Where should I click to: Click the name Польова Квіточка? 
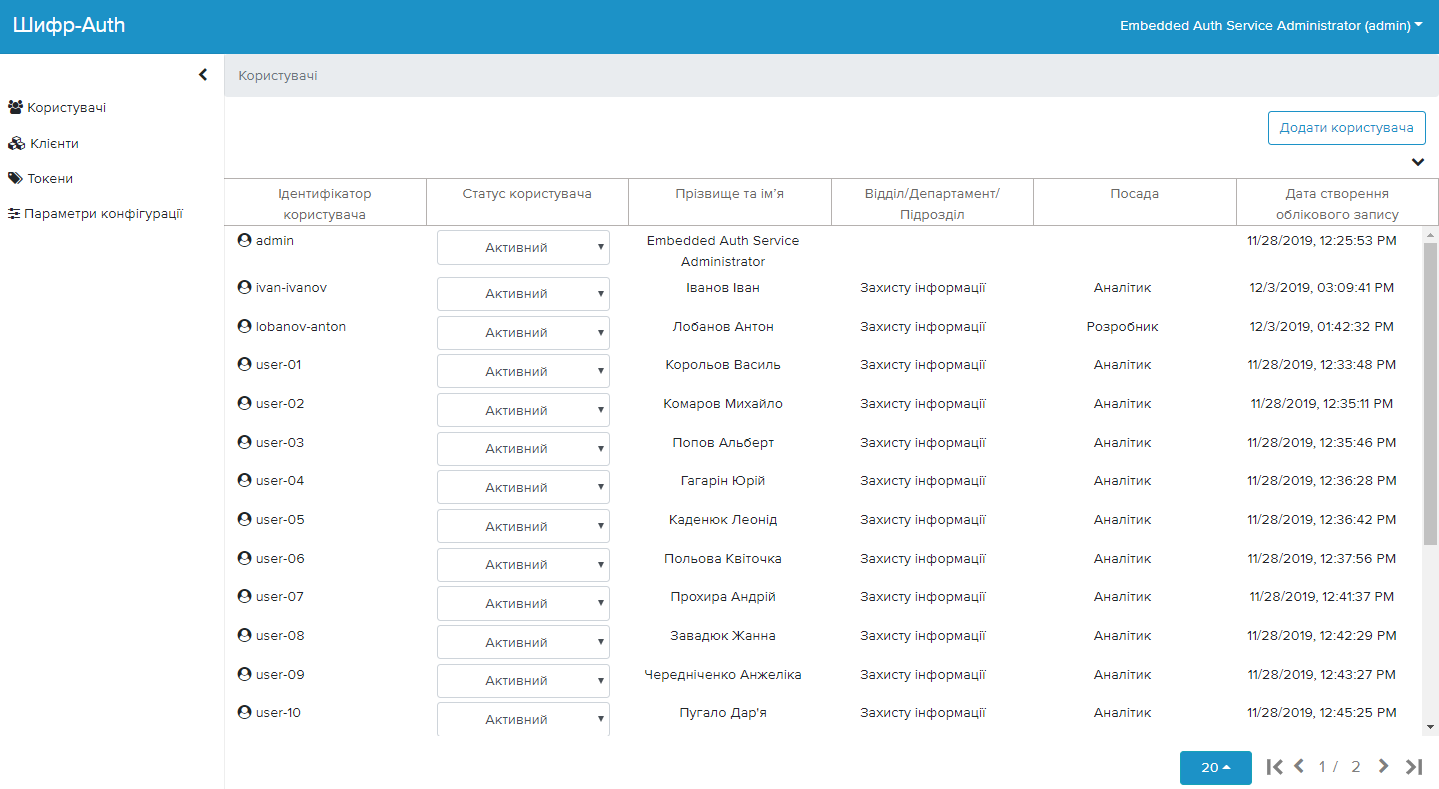(x=723, y=558)
